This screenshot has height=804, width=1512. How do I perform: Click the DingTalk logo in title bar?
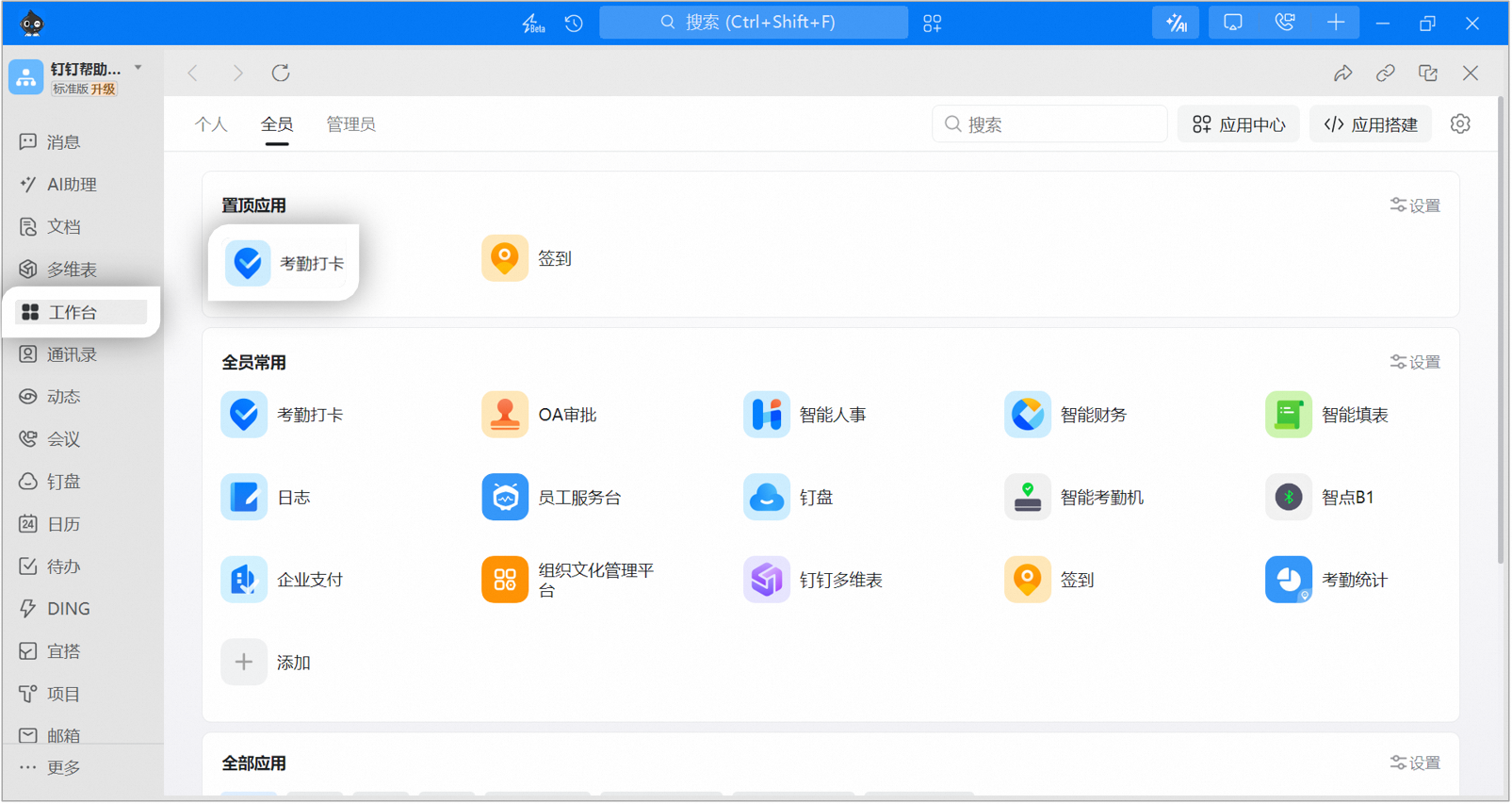(x=32, y=24)
